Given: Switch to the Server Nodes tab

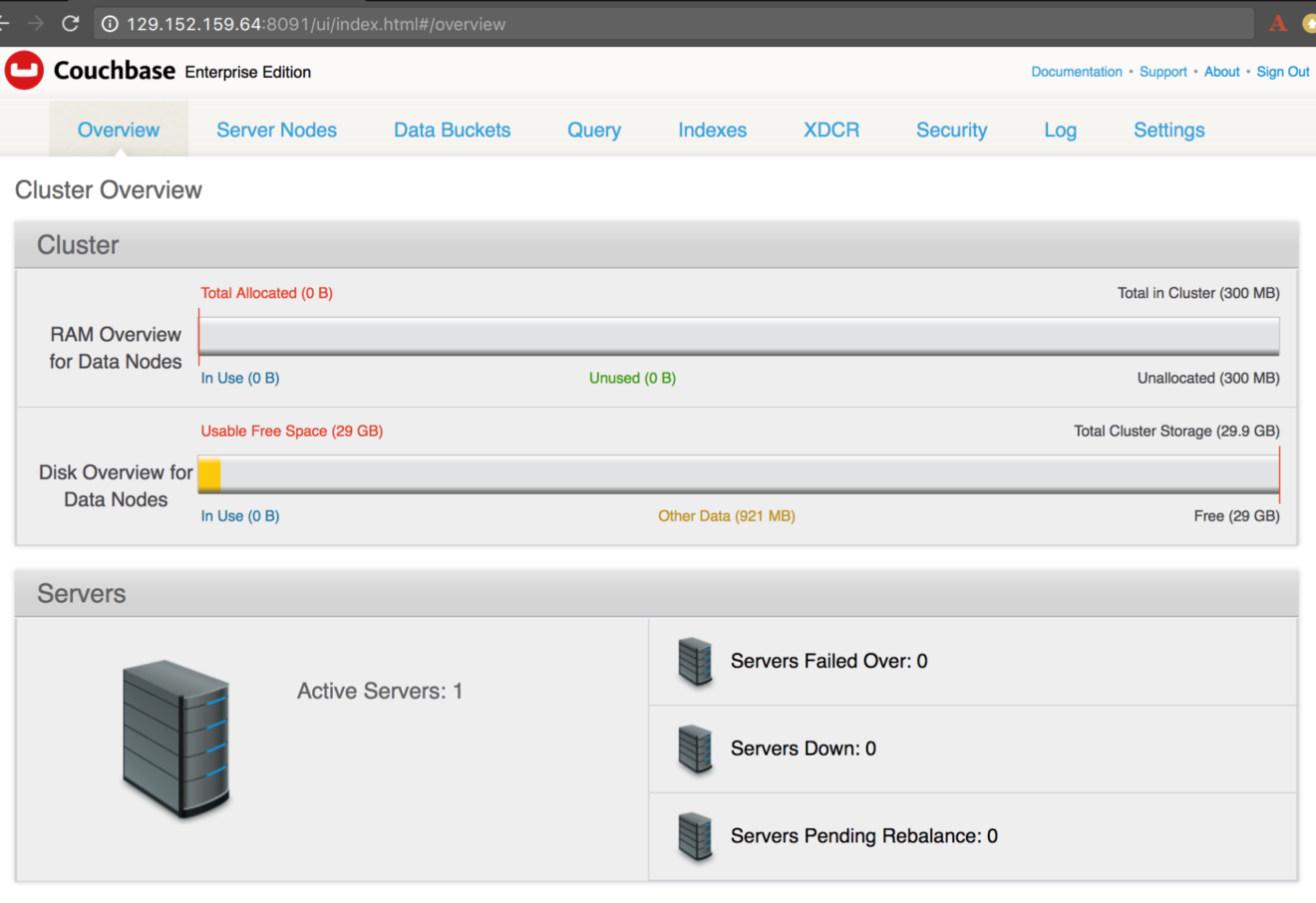Looking at the screenshot, I should [276, 130].
